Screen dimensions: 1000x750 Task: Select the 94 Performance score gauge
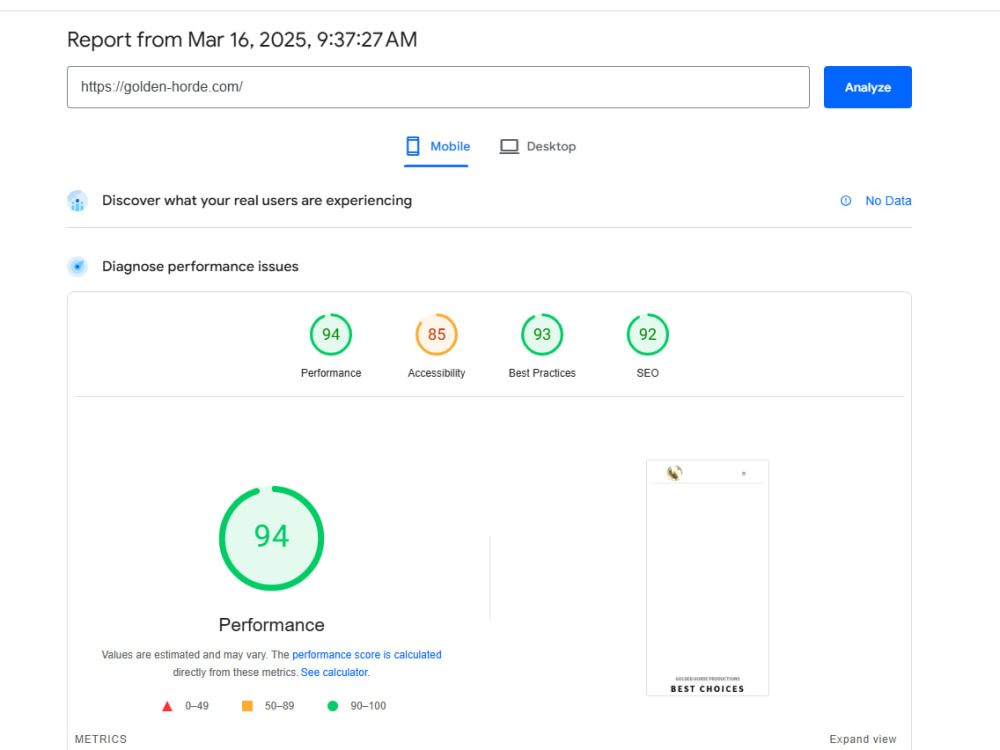pyautogui.click(x=330, y=334)
